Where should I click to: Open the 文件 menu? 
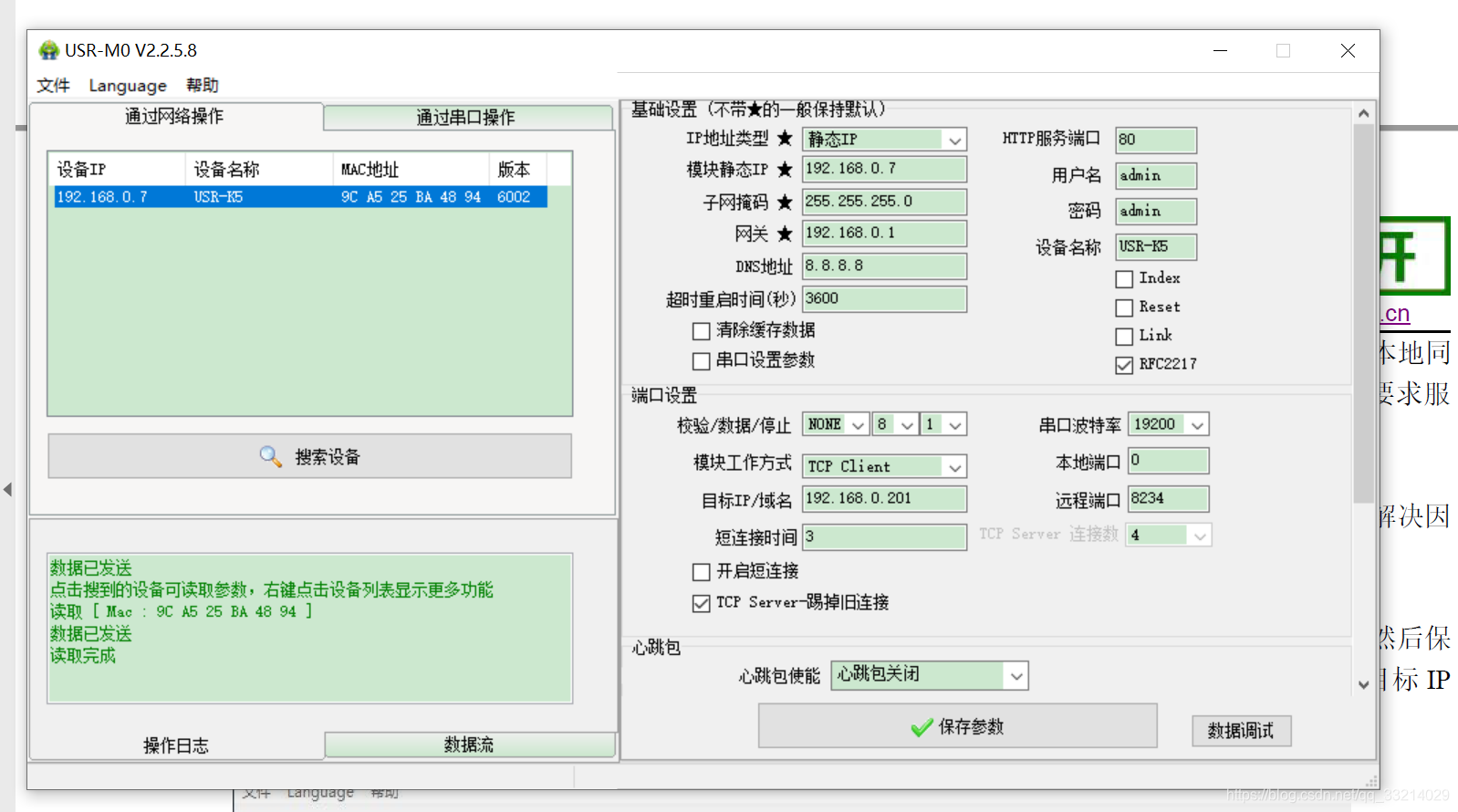tap(53, 85)
